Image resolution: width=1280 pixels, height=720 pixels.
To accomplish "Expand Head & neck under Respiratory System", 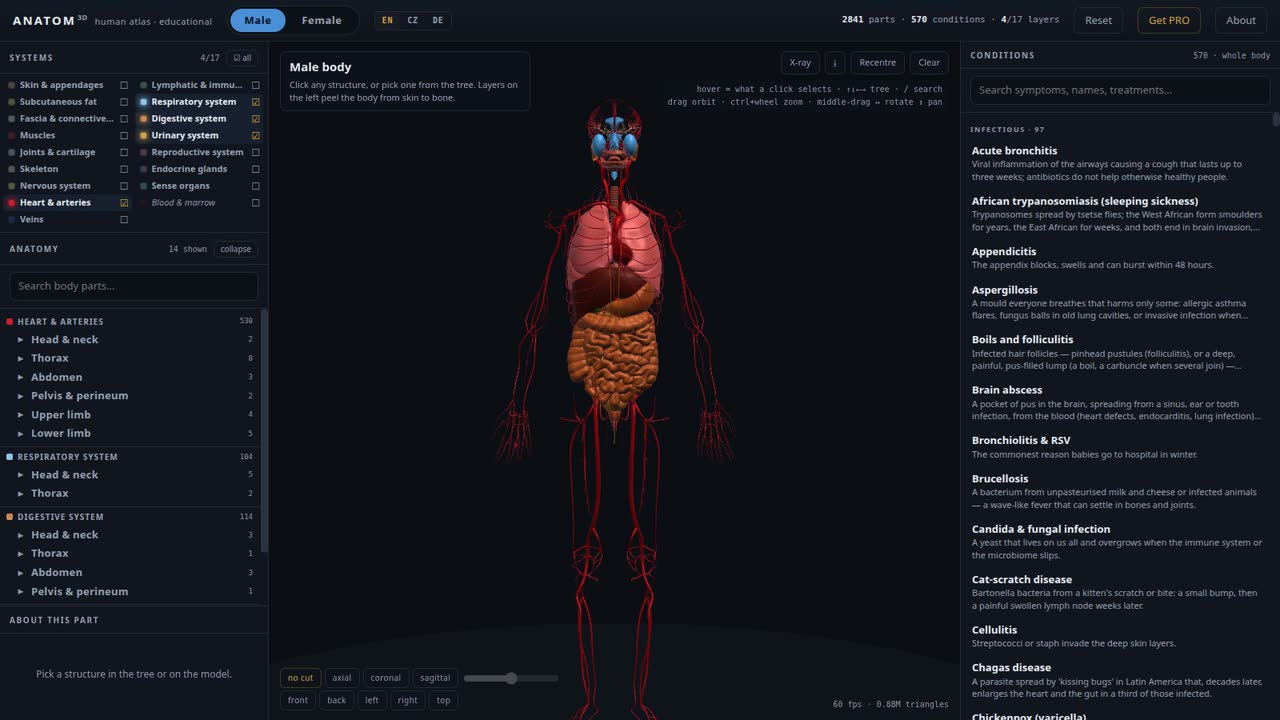I will click(21, 475).
